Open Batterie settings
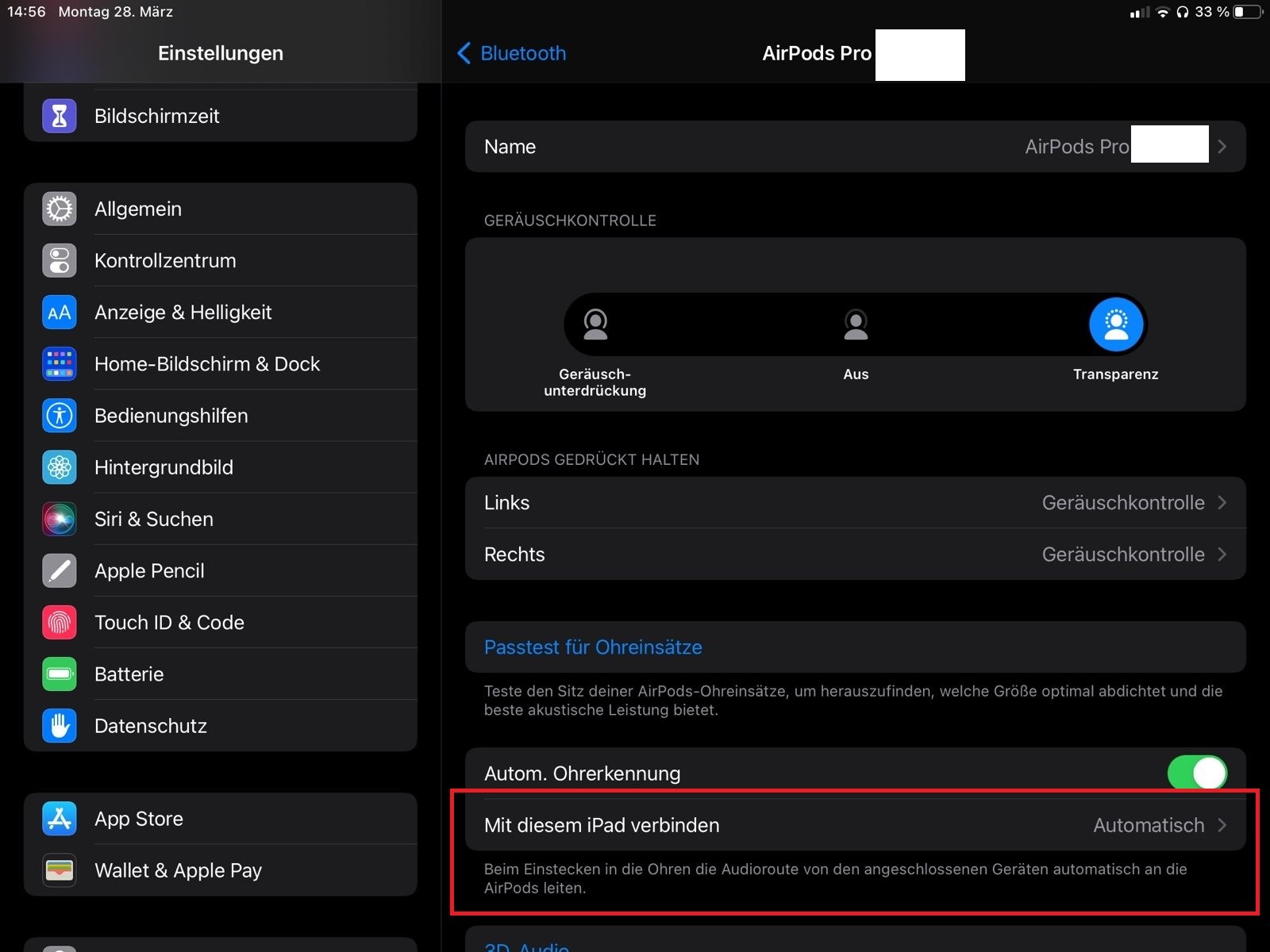This screenshot has width=1270, height=952. (221, 674)
